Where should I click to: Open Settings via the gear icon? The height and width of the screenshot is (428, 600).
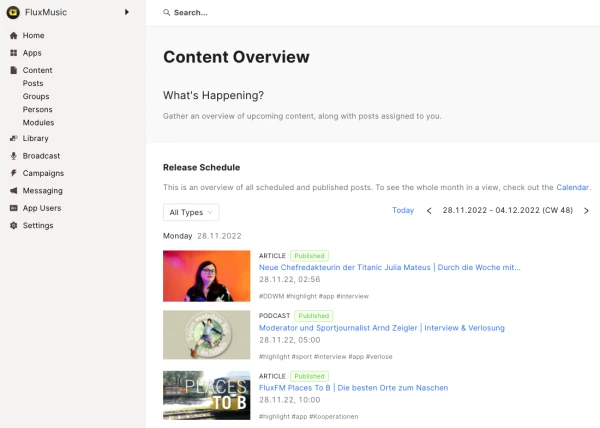click(x=13, y=225)
